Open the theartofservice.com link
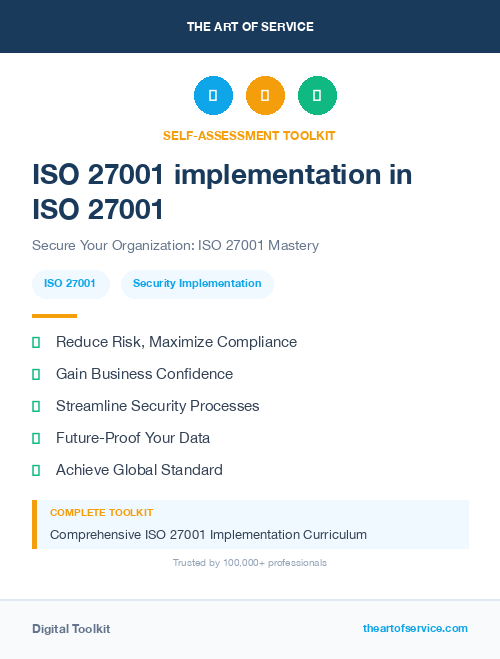This screenshot has height=659, width=500. pos(415,628)
